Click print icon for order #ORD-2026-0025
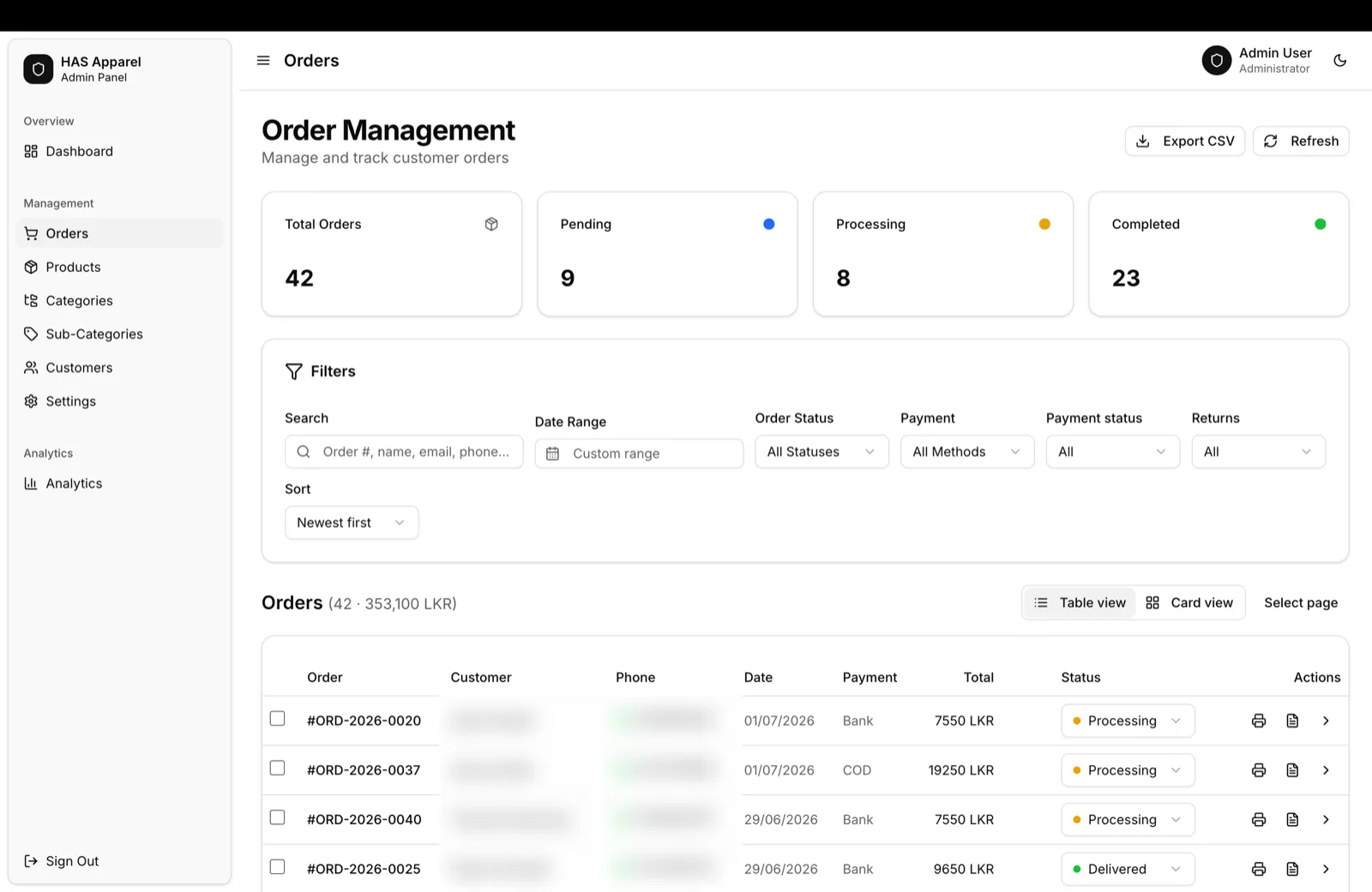Image resolution: width=1372 pixels, height=892 pixels. click(1259, 870)
